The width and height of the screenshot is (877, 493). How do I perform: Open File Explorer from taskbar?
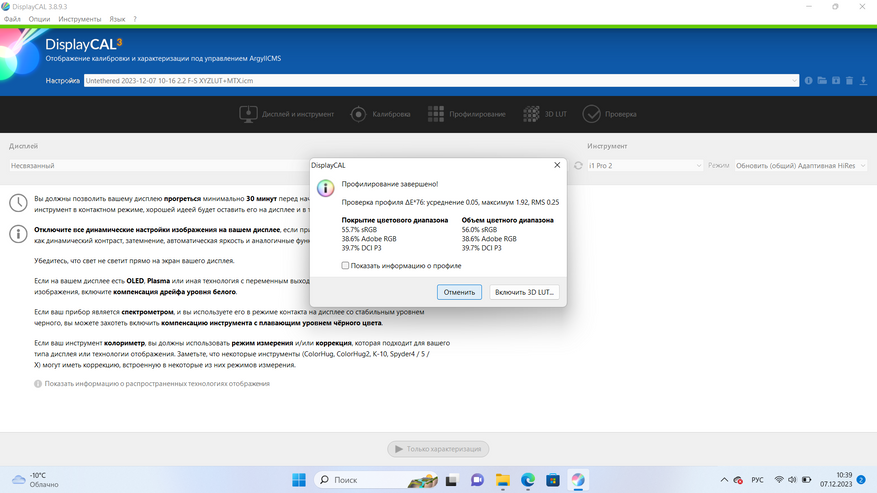502,480
